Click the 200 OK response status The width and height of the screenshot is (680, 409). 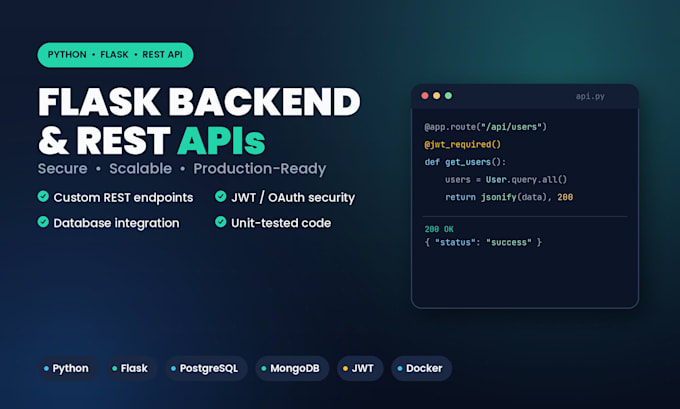[x=439, y=229]
